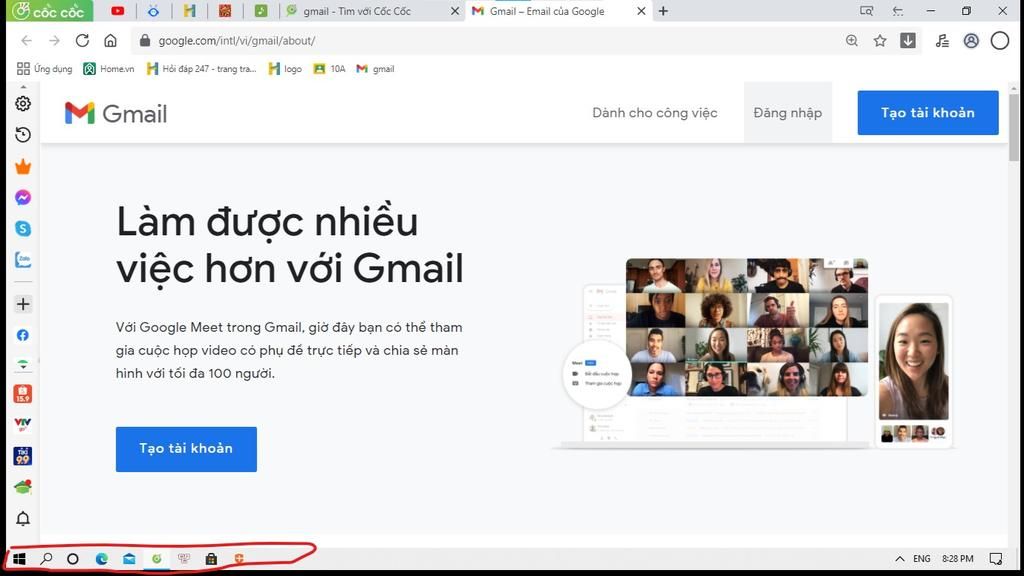Open Zalo in the sidebar
1024x576 pixels.
(23, 260)
